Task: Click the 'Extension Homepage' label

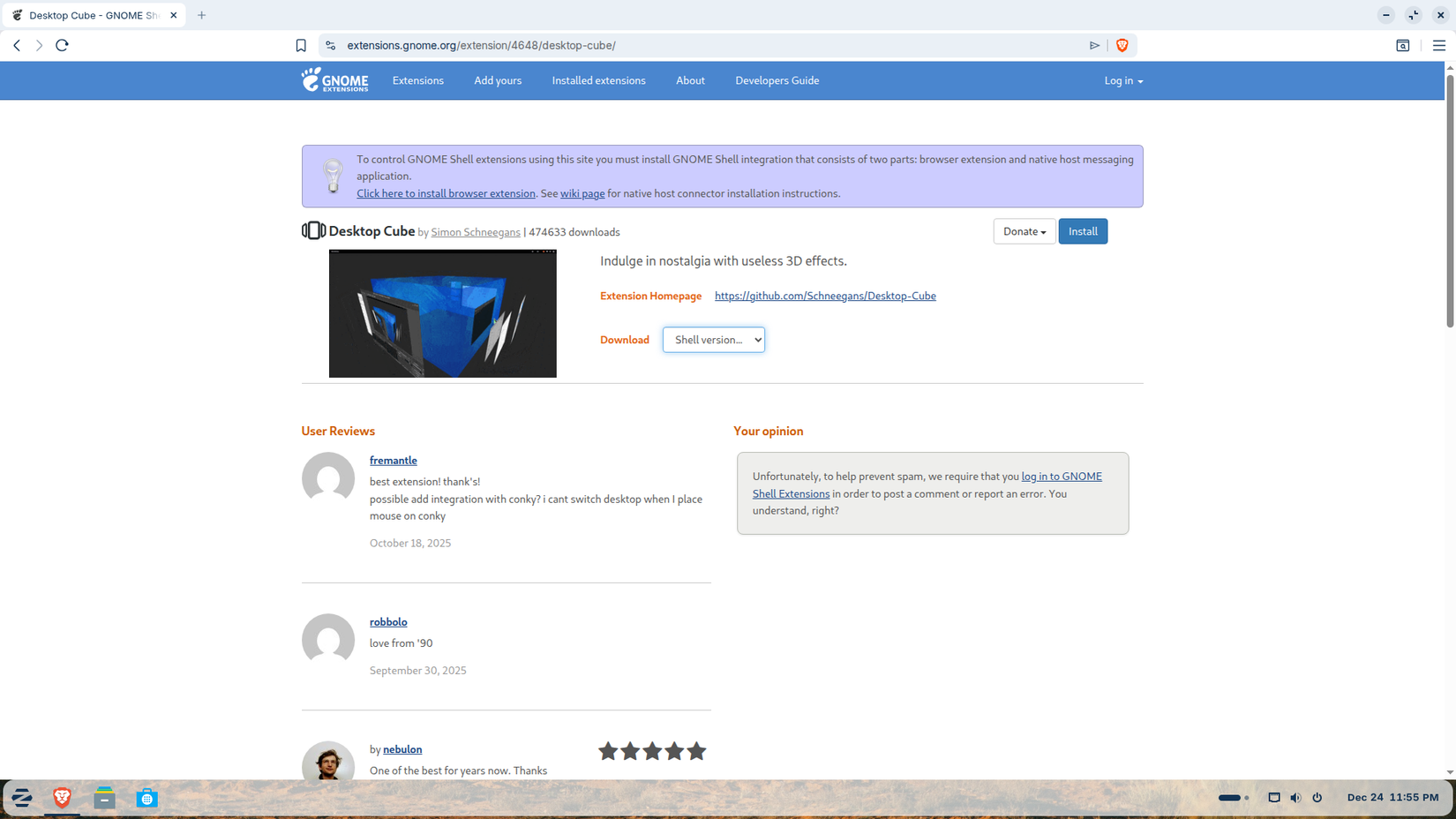Action: click(x=651, y=296)
